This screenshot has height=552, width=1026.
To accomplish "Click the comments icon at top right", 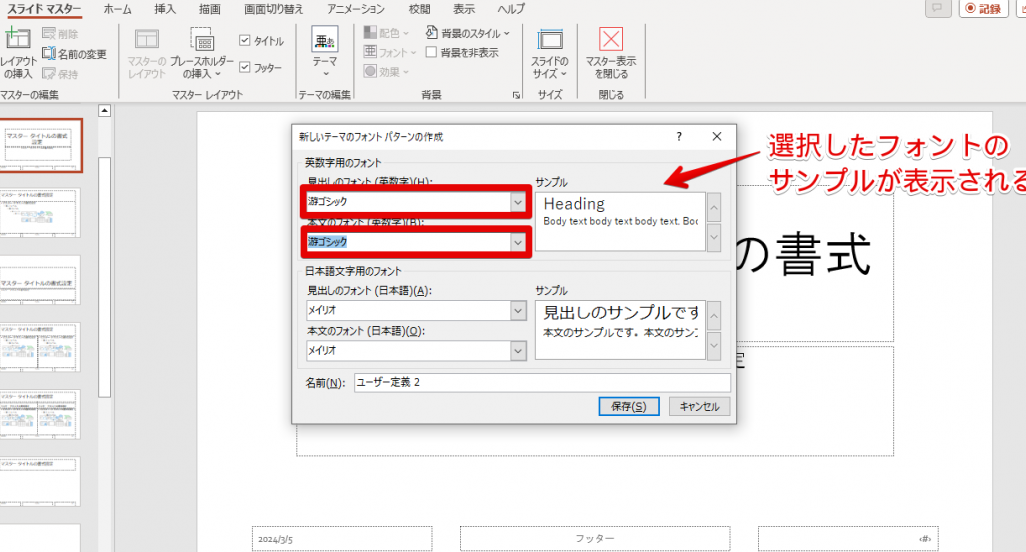I will [938, 9].
